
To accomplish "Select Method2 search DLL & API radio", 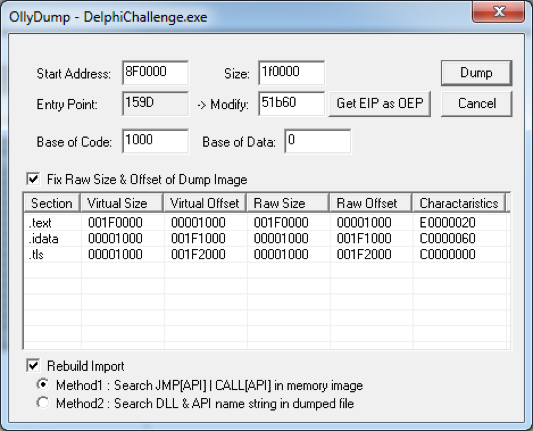I will (43, 403).
